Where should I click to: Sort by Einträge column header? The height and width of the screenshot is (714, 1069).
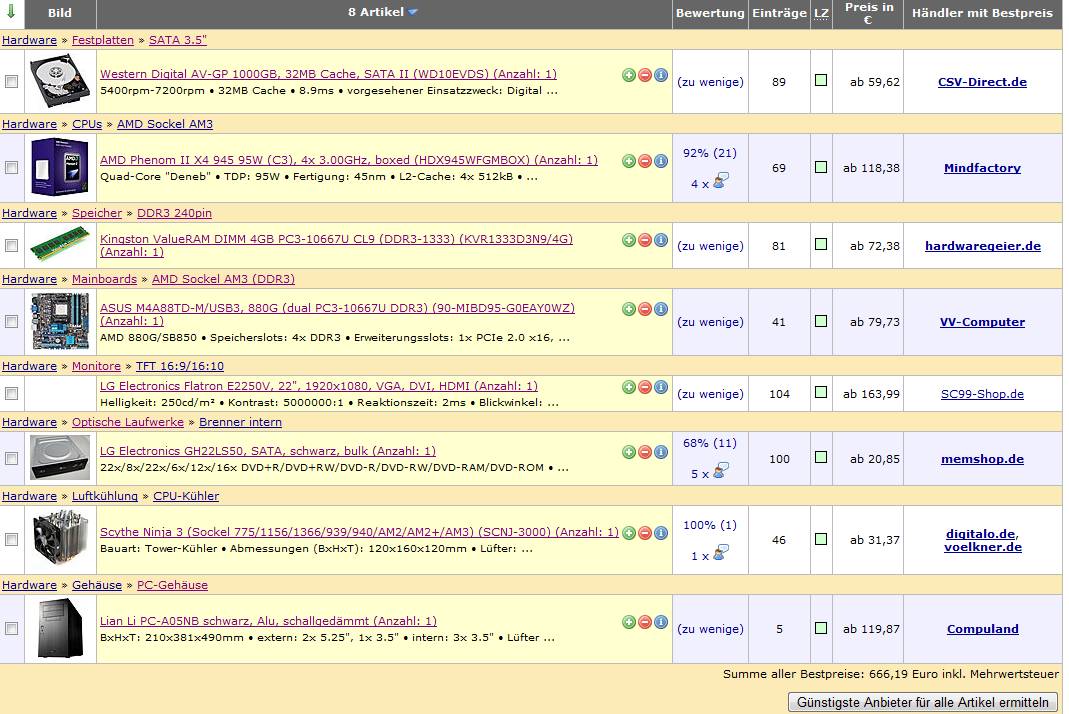click(779, 13)
